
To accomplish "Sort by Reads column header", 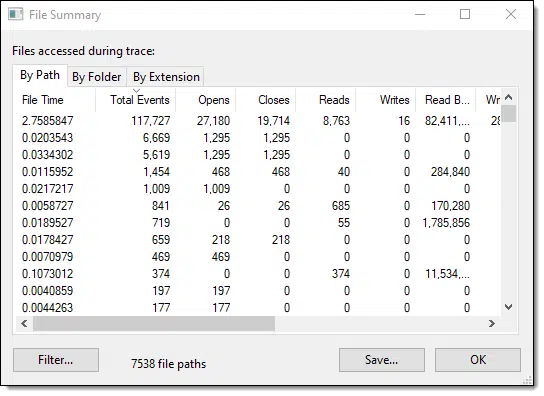I will click(326, 100).
